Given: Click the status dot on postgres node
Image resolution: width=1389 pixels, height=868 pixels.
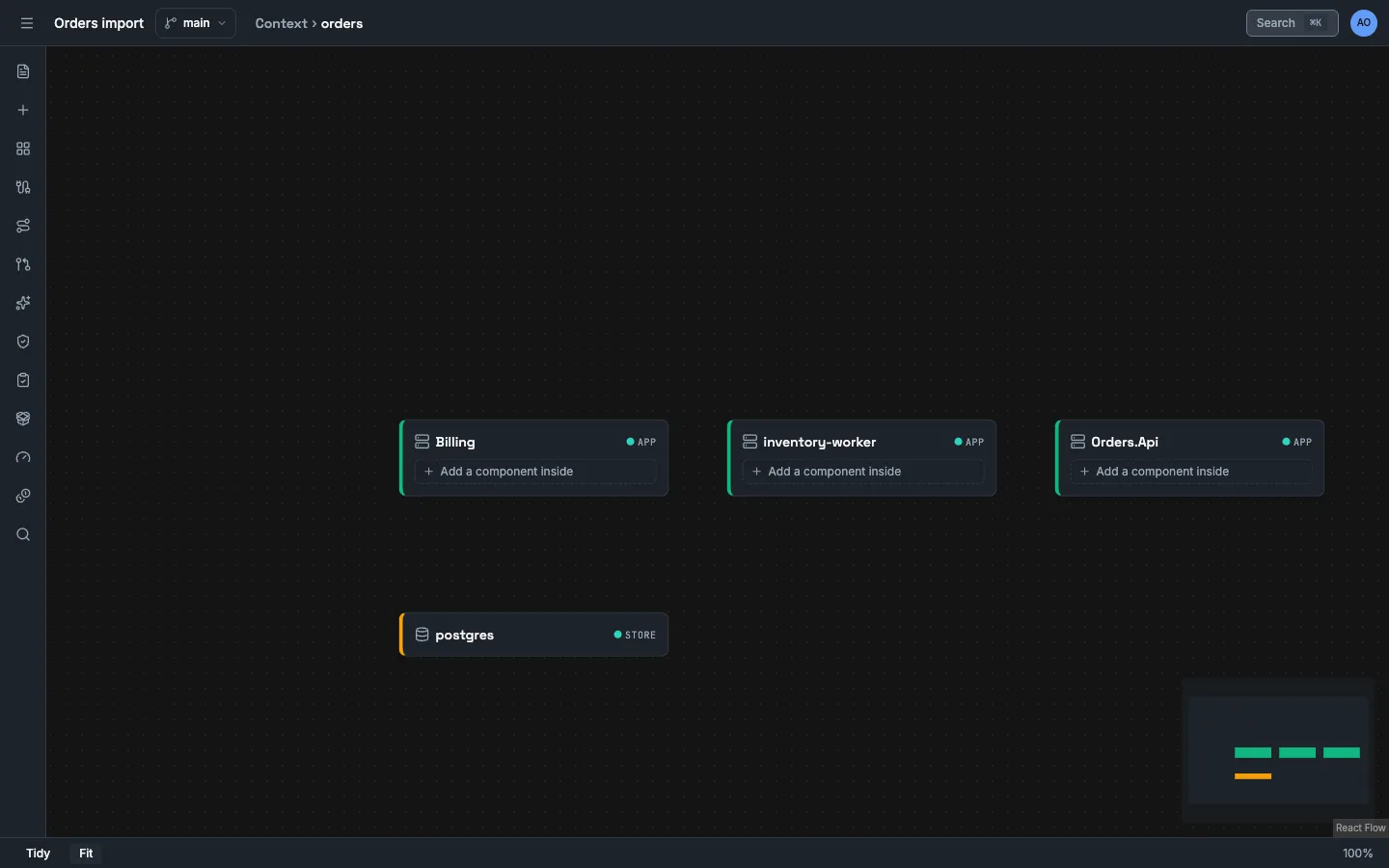Looking at the screenshot, I should pos(617,635).
